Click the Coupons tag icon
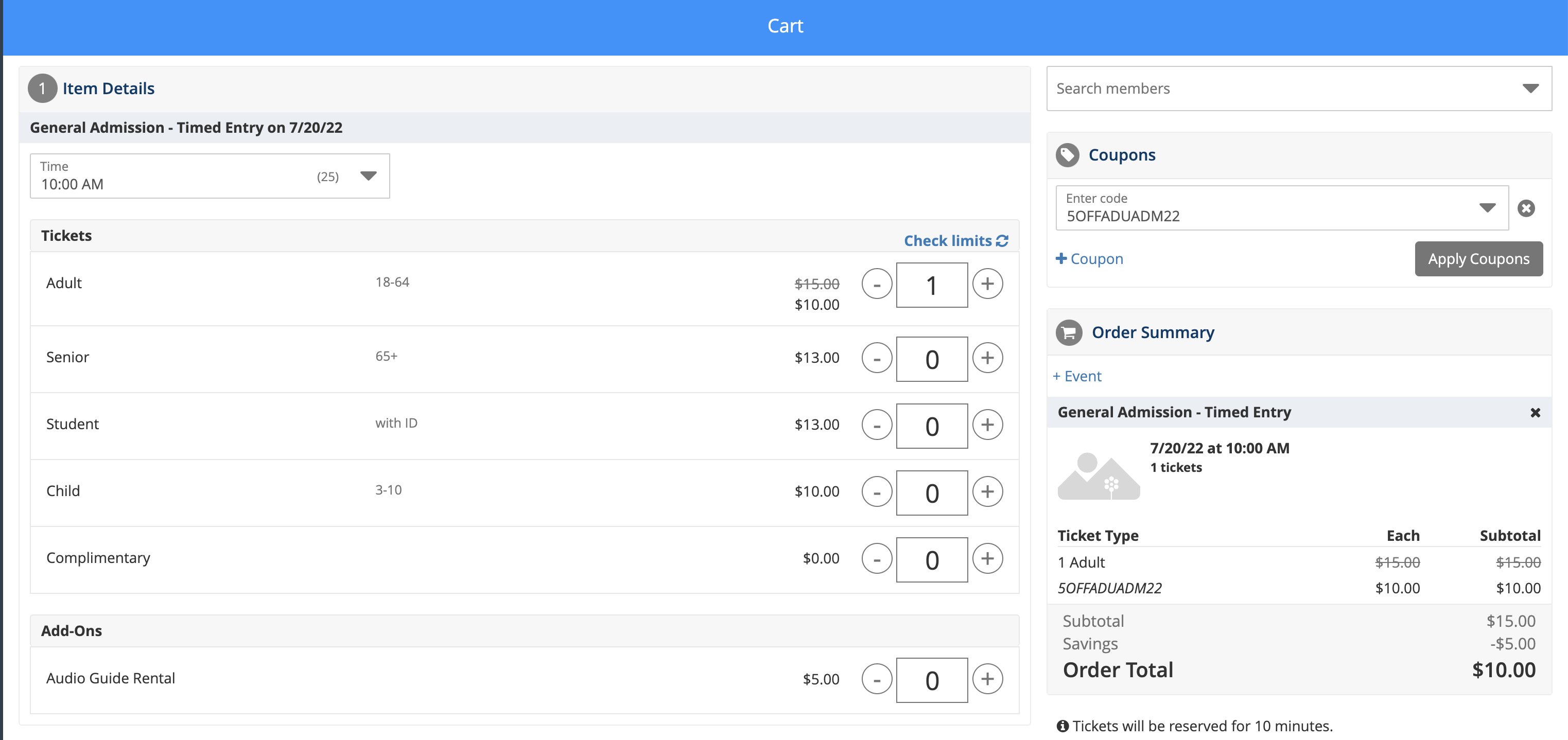 click(x=1067, y=155)
